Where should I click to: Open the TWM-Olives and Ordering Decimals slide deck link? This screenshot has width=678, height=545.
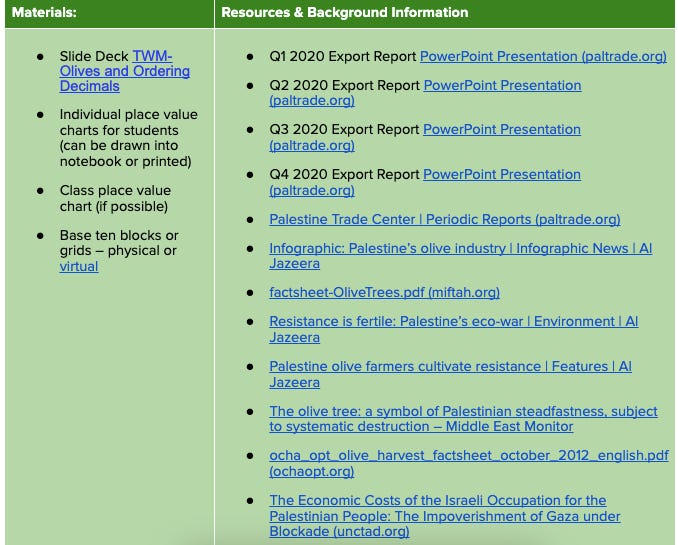(x=125, y=71)
